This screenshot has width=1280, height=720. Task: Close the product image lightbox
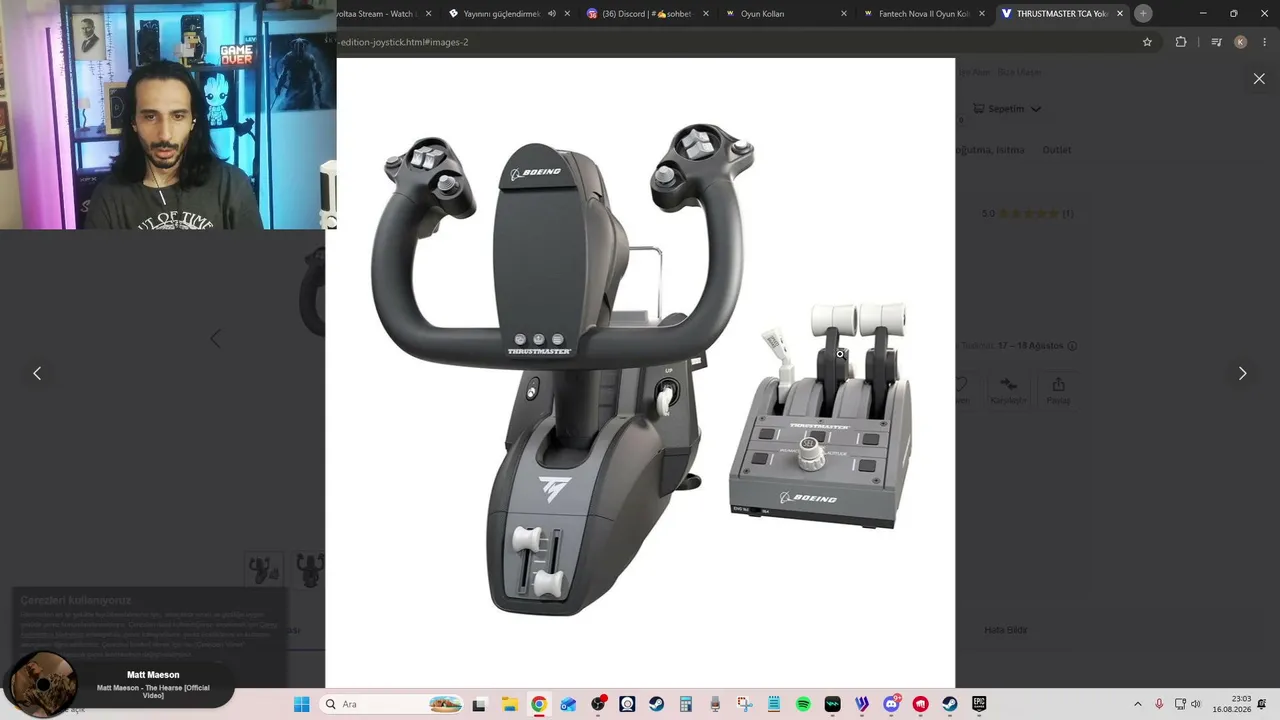tap(1259, 79)
